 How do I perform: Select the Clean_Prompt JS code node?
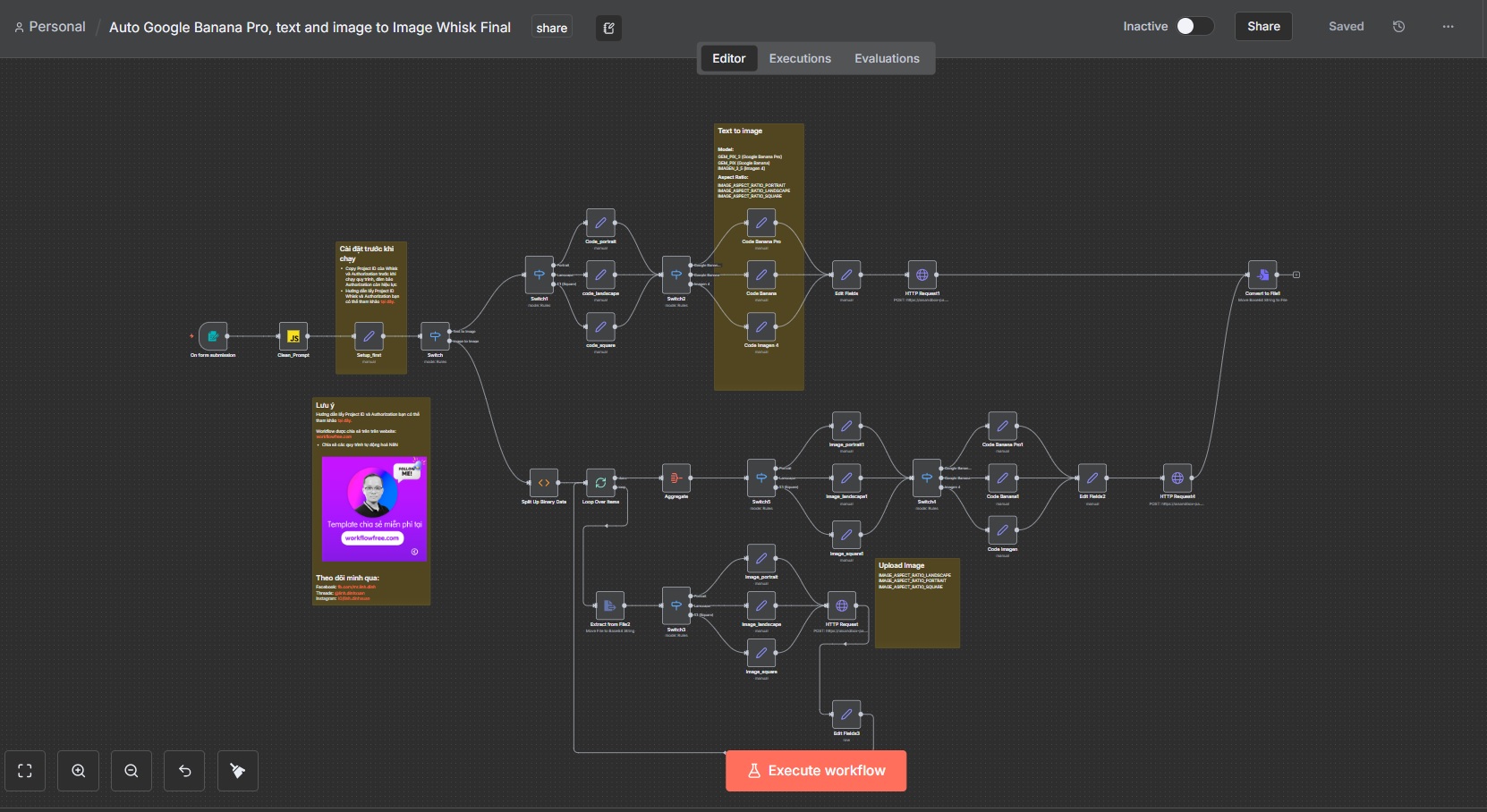coord(293,336)
